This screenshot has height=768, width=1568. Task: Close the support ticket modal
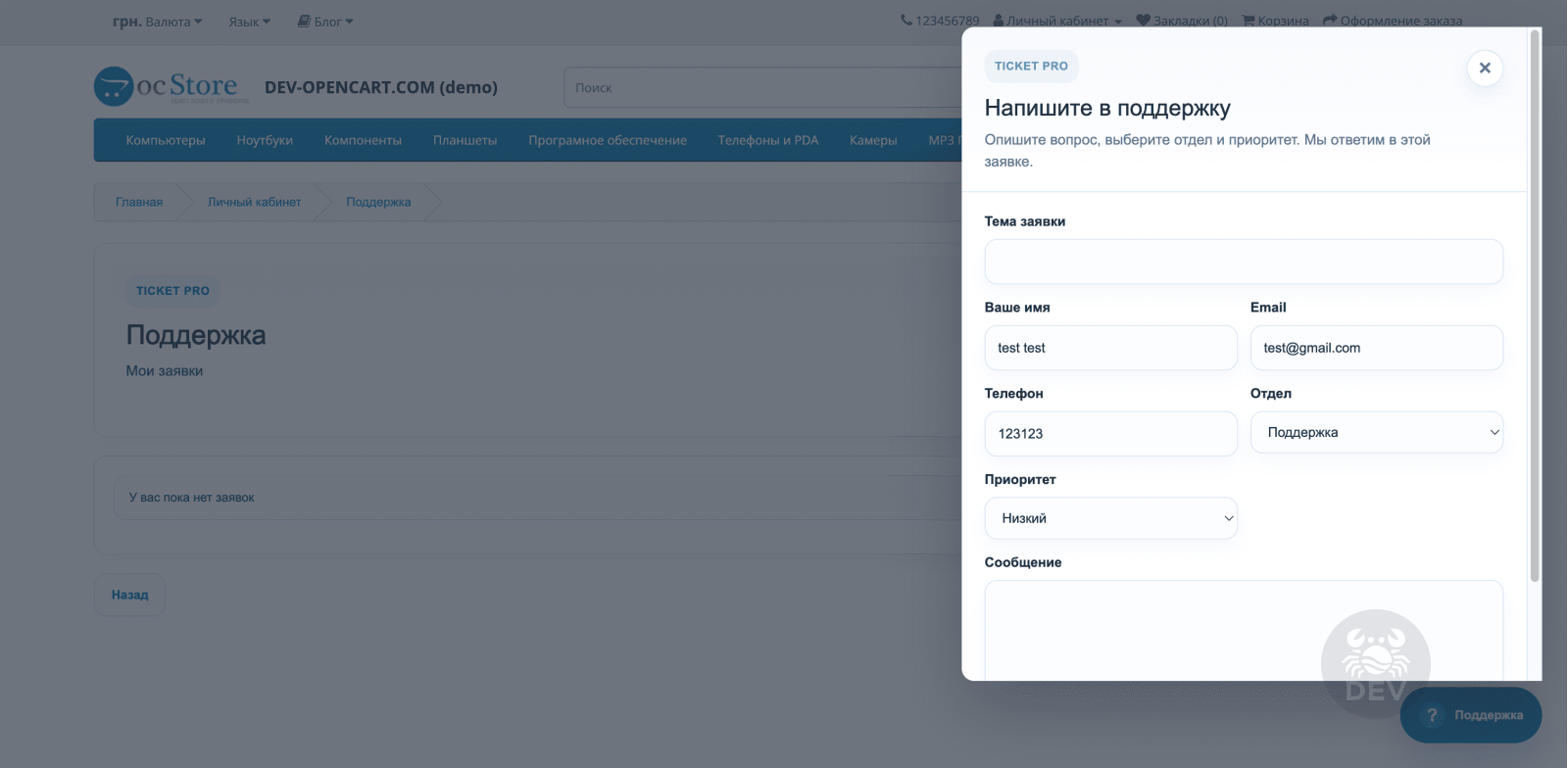(1485, 68)
